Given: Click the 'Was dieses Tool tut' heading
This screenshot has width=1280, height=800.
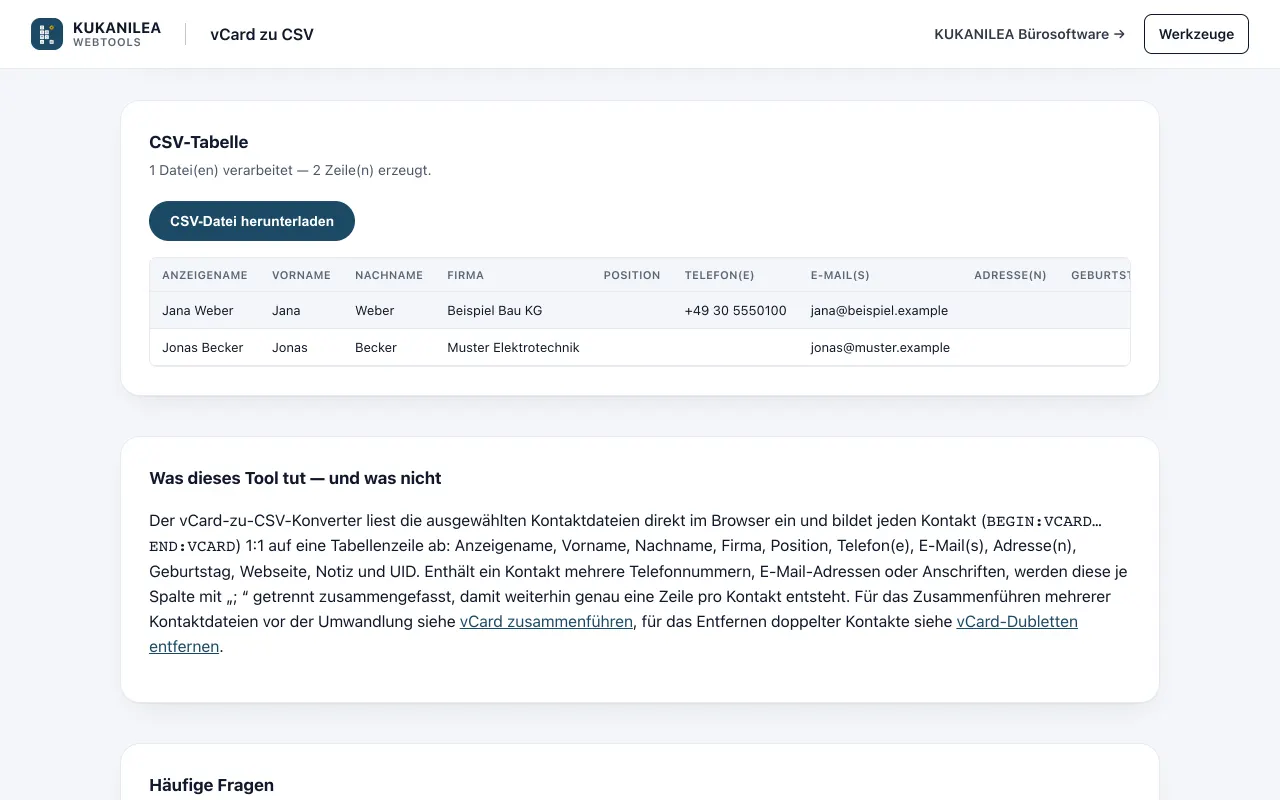Looking at the screenshot, I should [295, 478].
